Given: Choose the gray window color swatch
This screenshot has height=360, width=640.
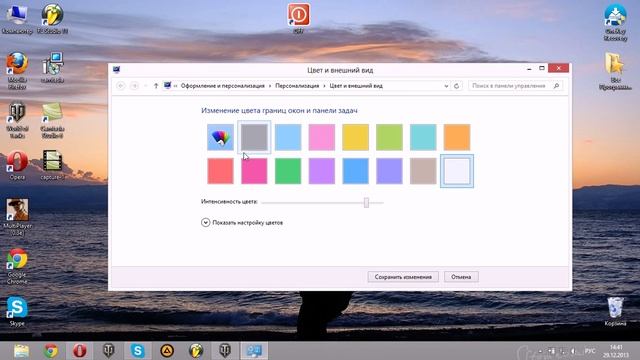Looking at the screenshot, I should point(254,137).
